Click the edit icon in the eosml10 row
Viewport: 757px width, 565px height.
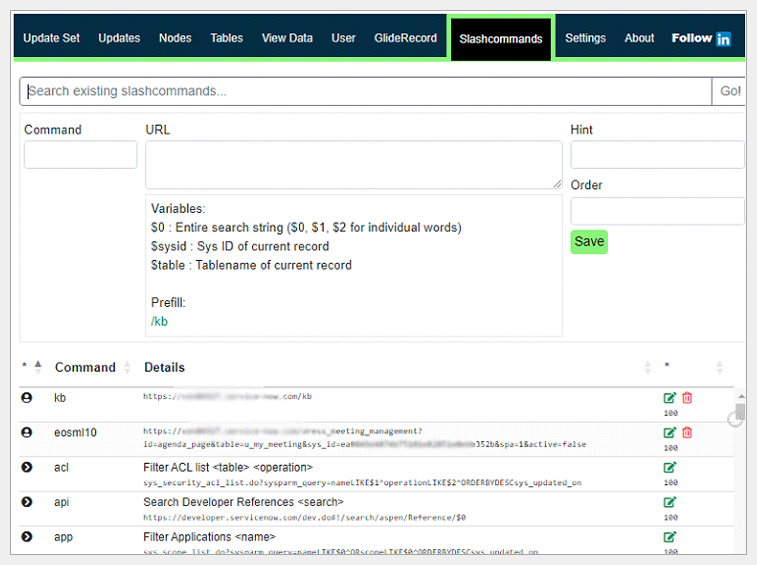[670, 432]
